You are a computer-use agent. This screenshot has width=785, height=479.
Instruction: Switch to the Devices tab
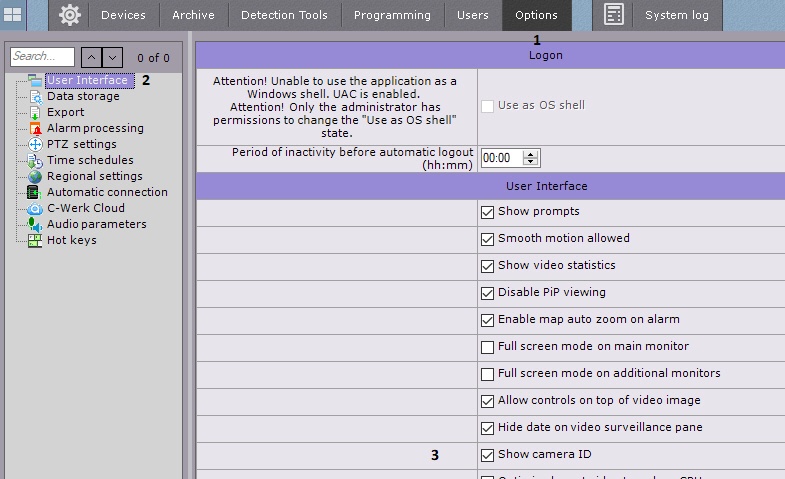tap(123, 15)
